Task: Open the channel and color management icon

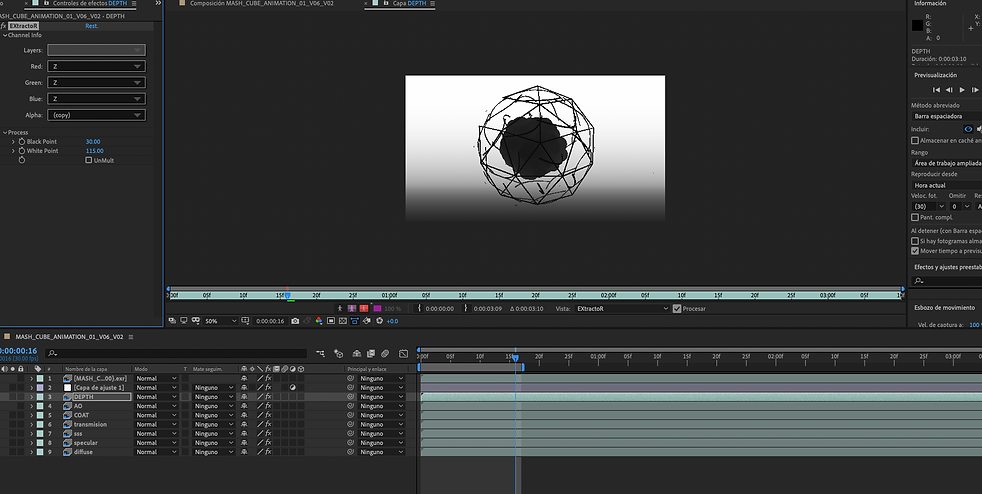Action: tap(318, 321)
